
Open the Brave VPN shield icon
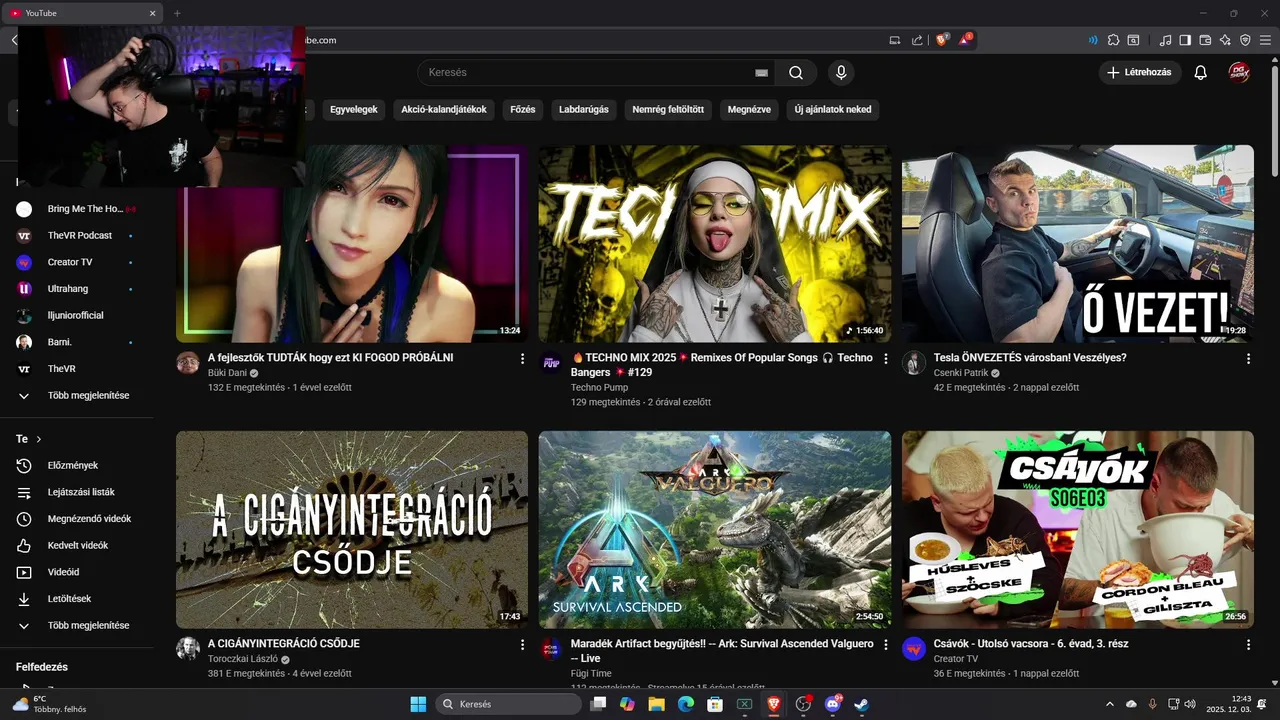pyautogui.click(x=1245, y=40)
